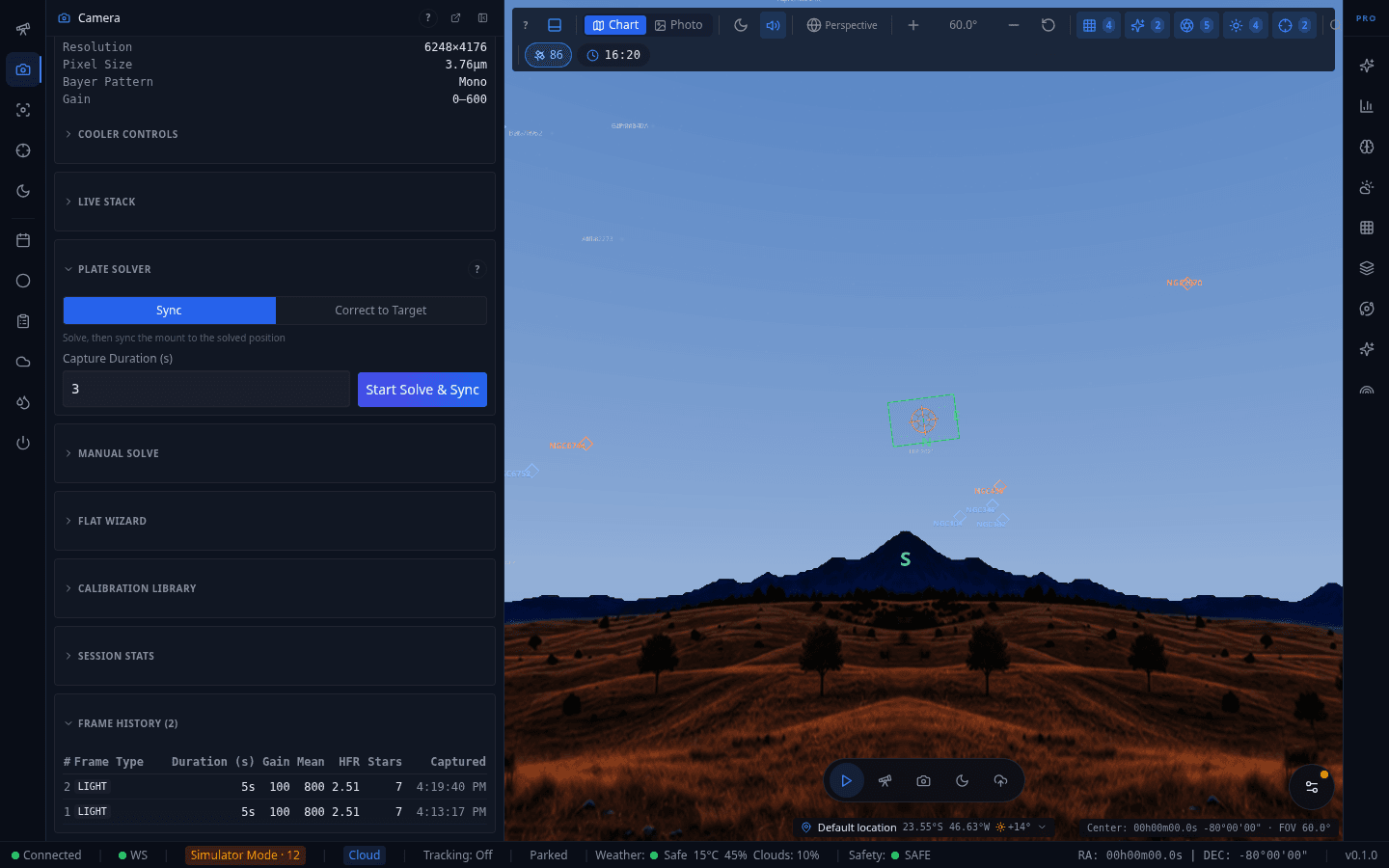Open the calendar scheduler sidebar icon
This screenshot has height=868, width=1389.
[23, 240]
